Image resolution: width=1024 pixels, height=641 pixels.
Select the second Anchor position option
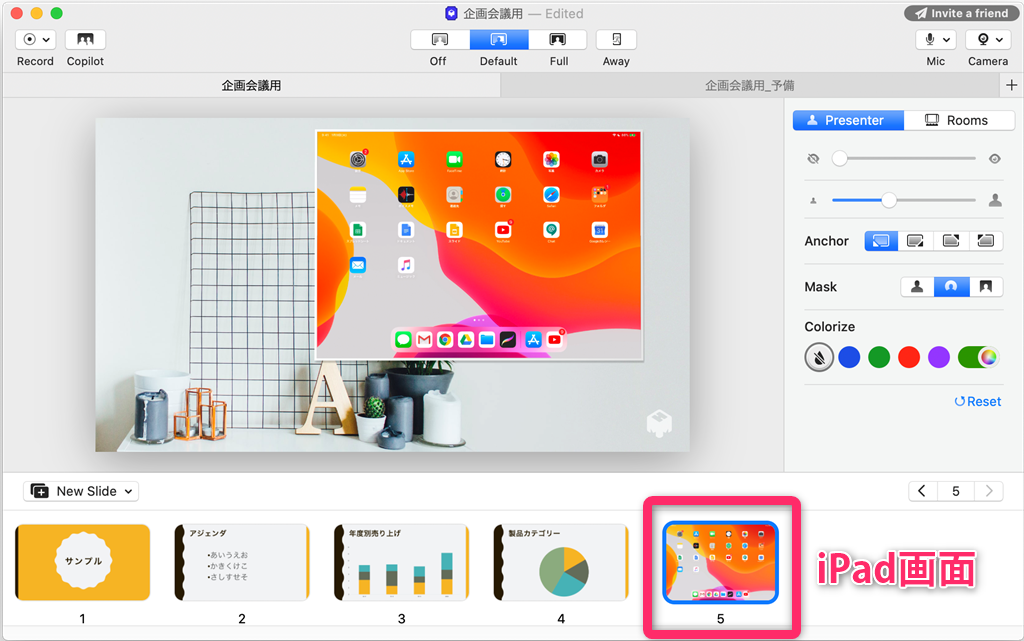(x=916, y=241)
